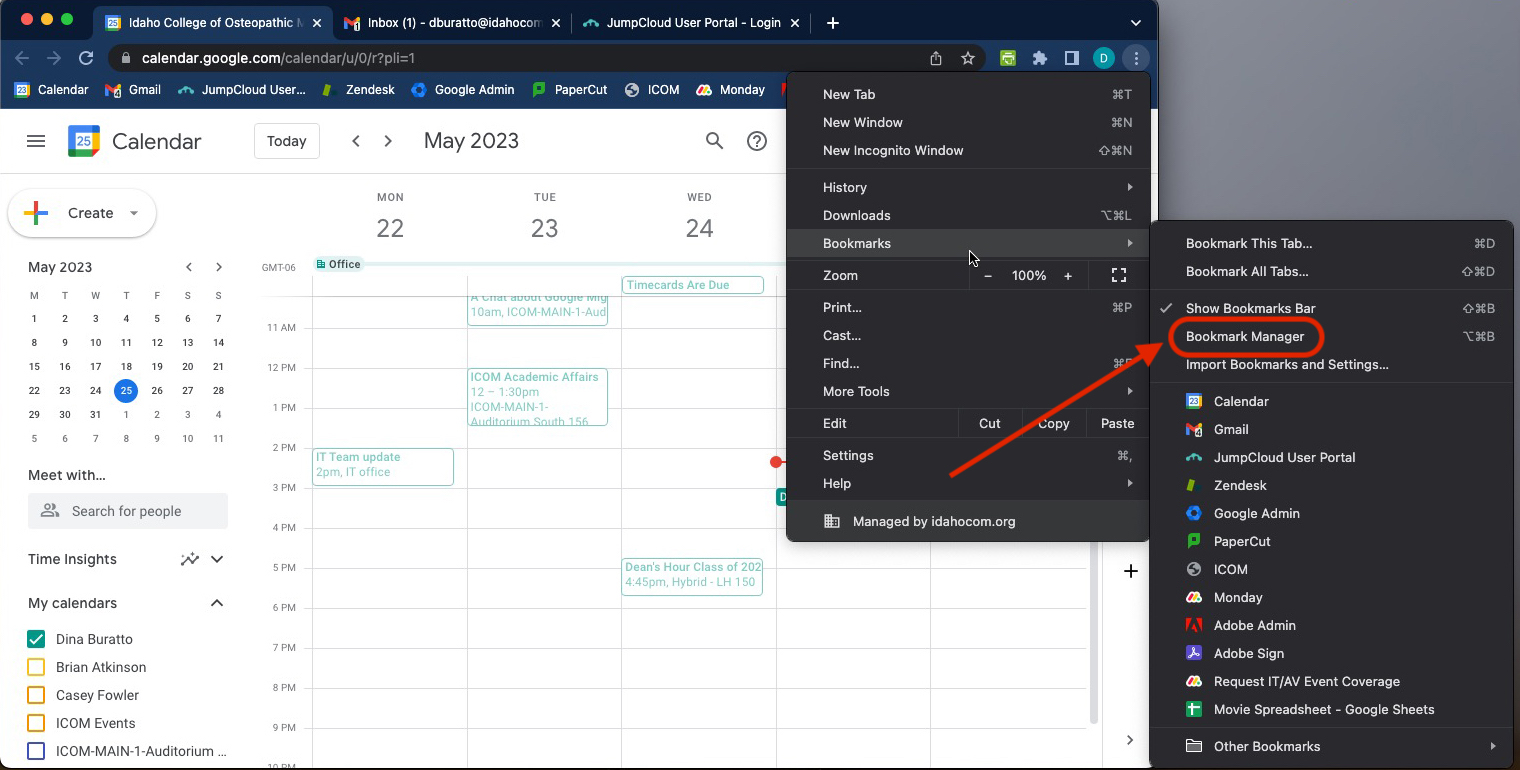
Task: Click the Chrome three-dot menu icon
Action: click(x=1136, y=58)
